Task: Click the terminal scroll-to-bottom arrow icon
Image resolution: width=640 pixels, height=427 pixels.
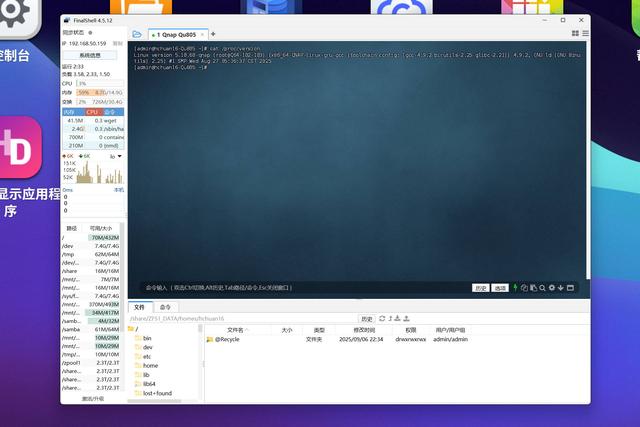Action: [x=561, y=288]
